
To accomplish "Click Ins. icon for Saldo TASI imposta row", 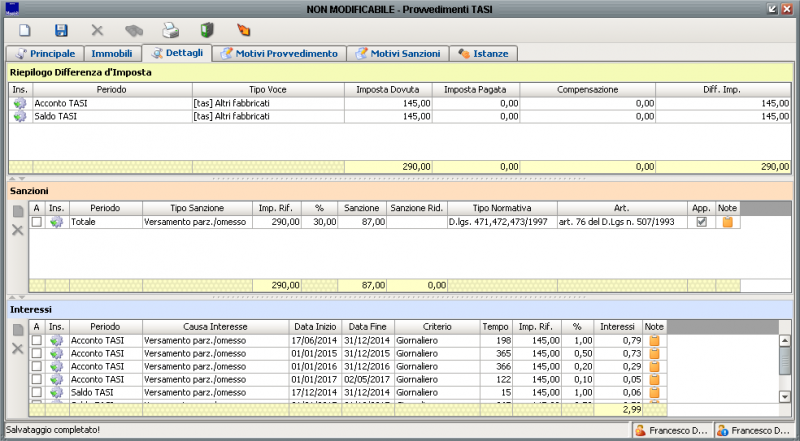I will [x=20, y=116].
